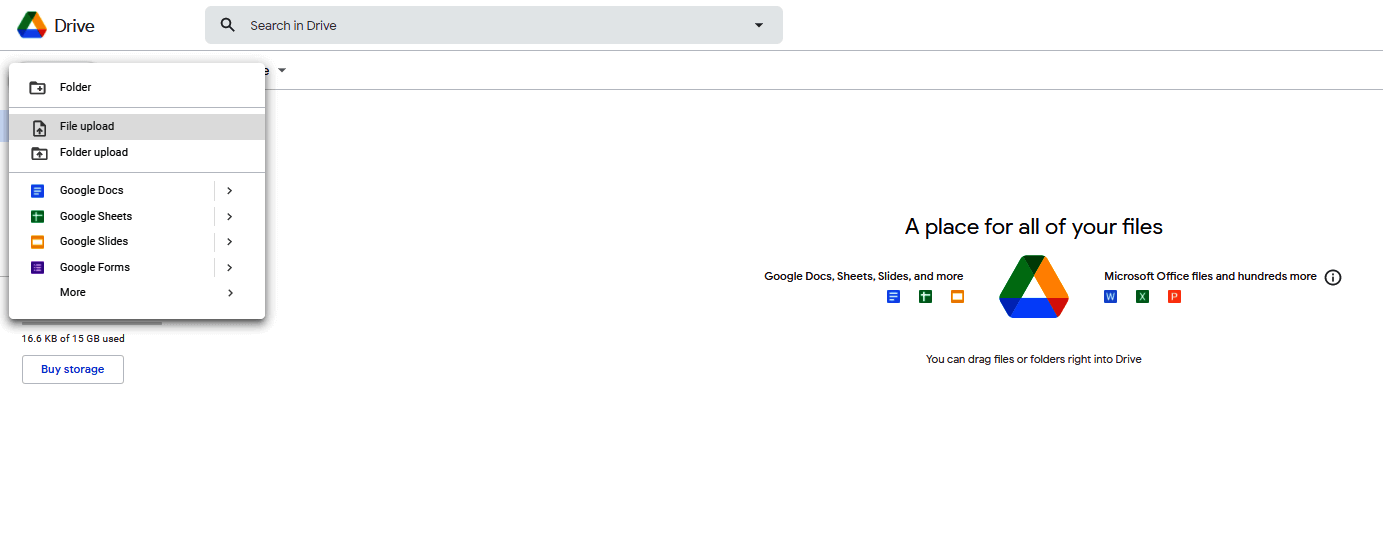Click the Google Sheets icon in menu
Image resolution: width=1383 pixels, height=544 pixels.
pyautogui.click(x=38, y=216)
